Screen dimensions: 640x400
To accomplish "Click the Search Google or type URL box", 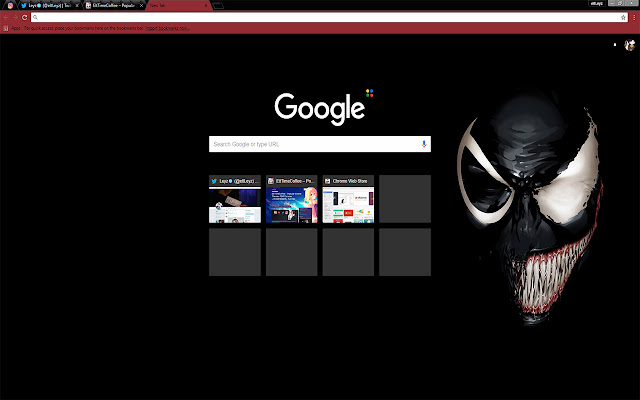I will pyautogui.click(x=320, y=144).
